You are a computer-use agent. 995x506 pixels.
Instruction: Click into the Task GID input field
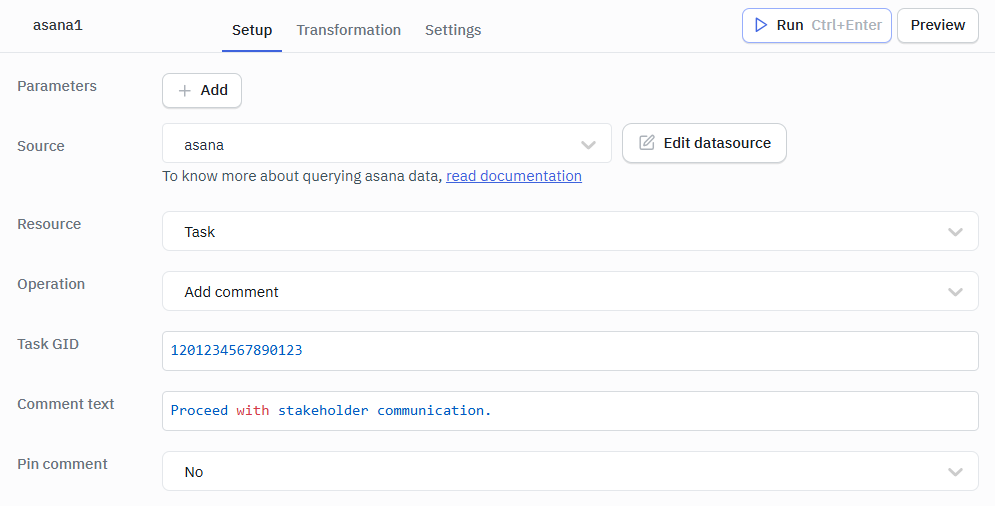[x=570, y=350]
